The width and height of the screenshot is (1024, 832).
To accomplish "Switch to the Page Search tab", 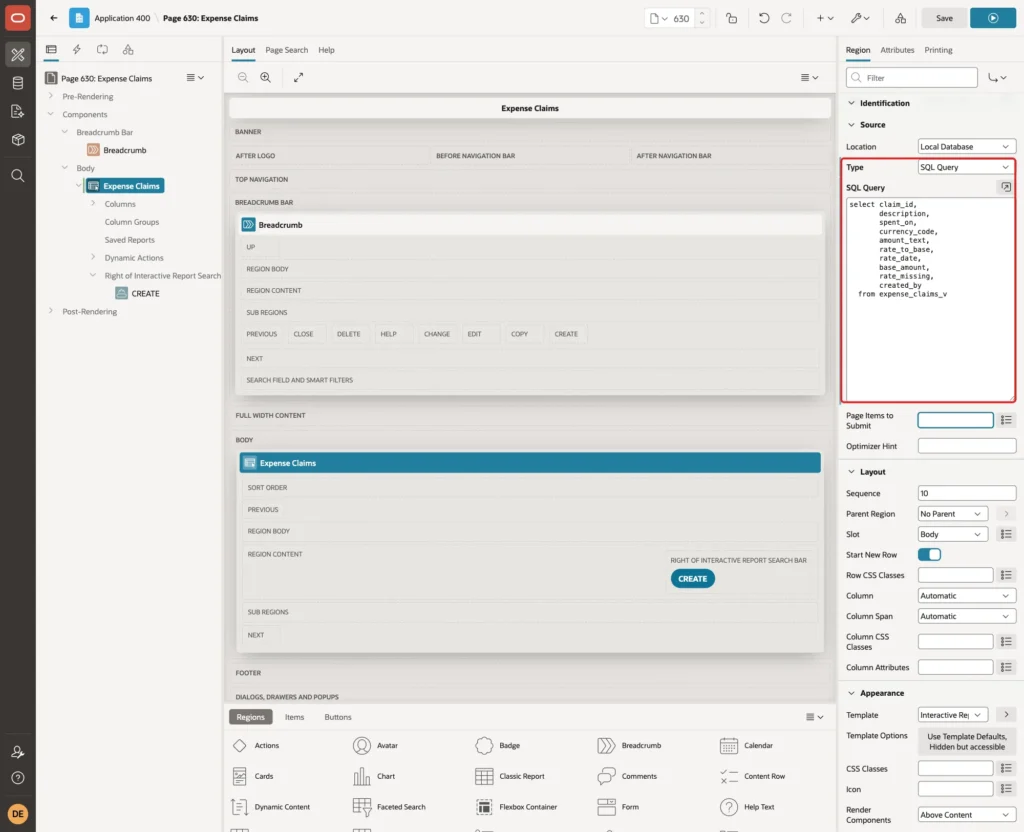I will tap(286, 50).
